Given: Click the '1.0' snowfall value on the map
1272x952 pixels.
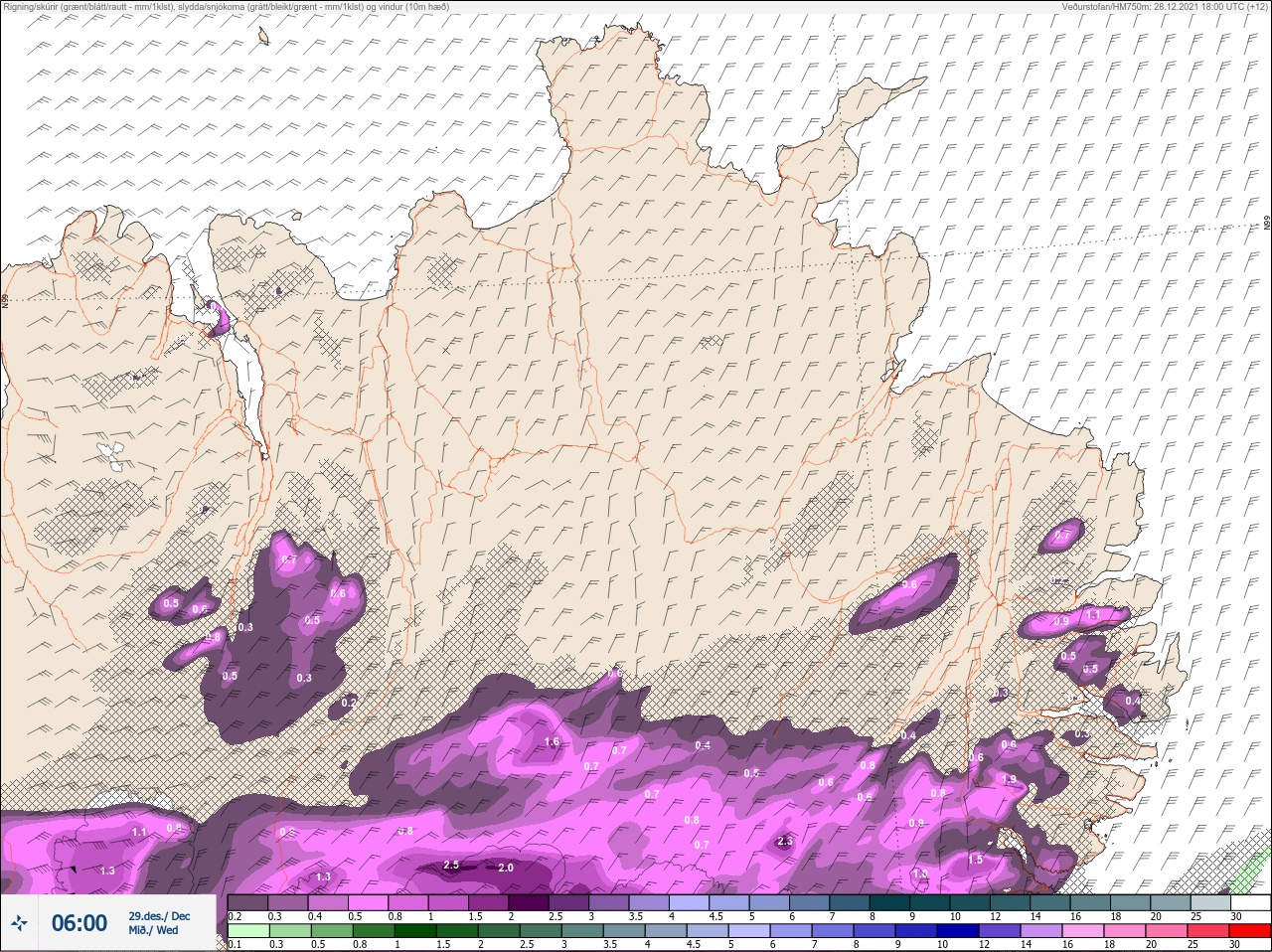Looking at the screenshot, I should pyautogui.click(x=920, y=873).
